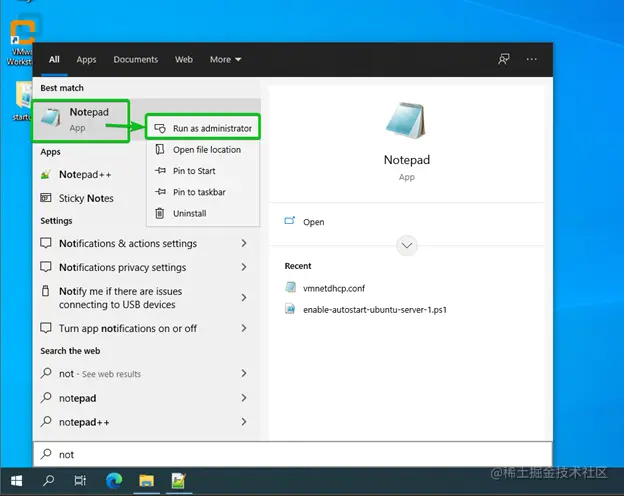Click the Sticky Notes icon
The image size is (624, 496).
click(46, 198)
